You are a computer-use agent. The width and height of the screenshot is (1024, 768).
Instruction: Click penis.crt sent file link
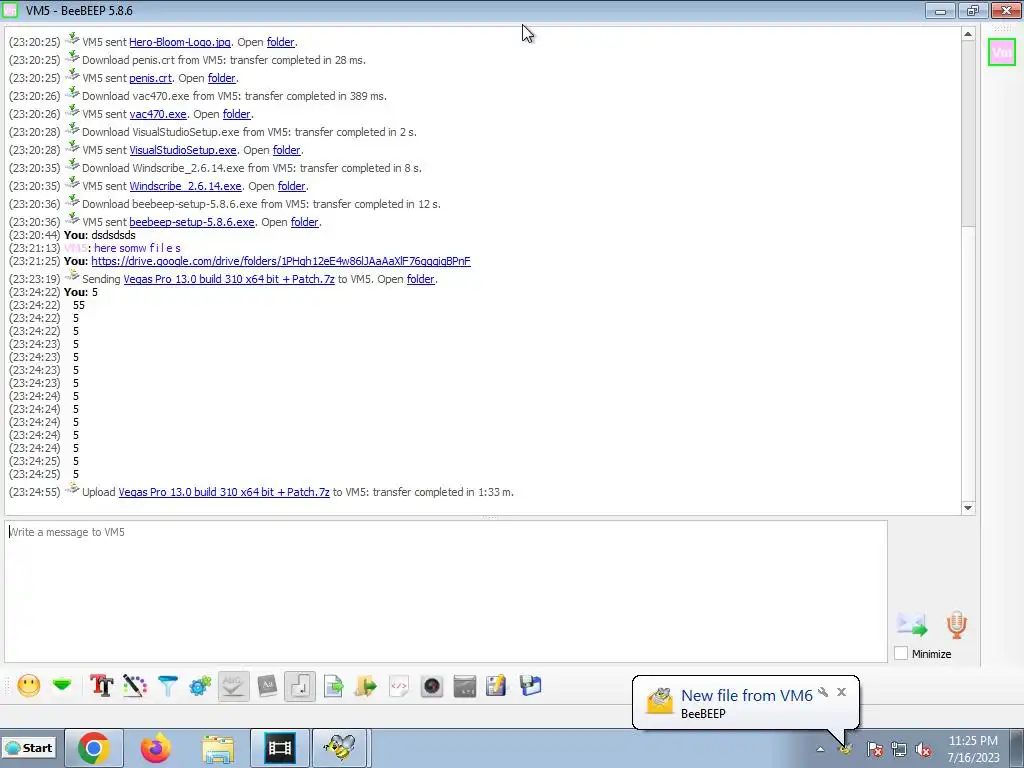click(x=150, y=78)
